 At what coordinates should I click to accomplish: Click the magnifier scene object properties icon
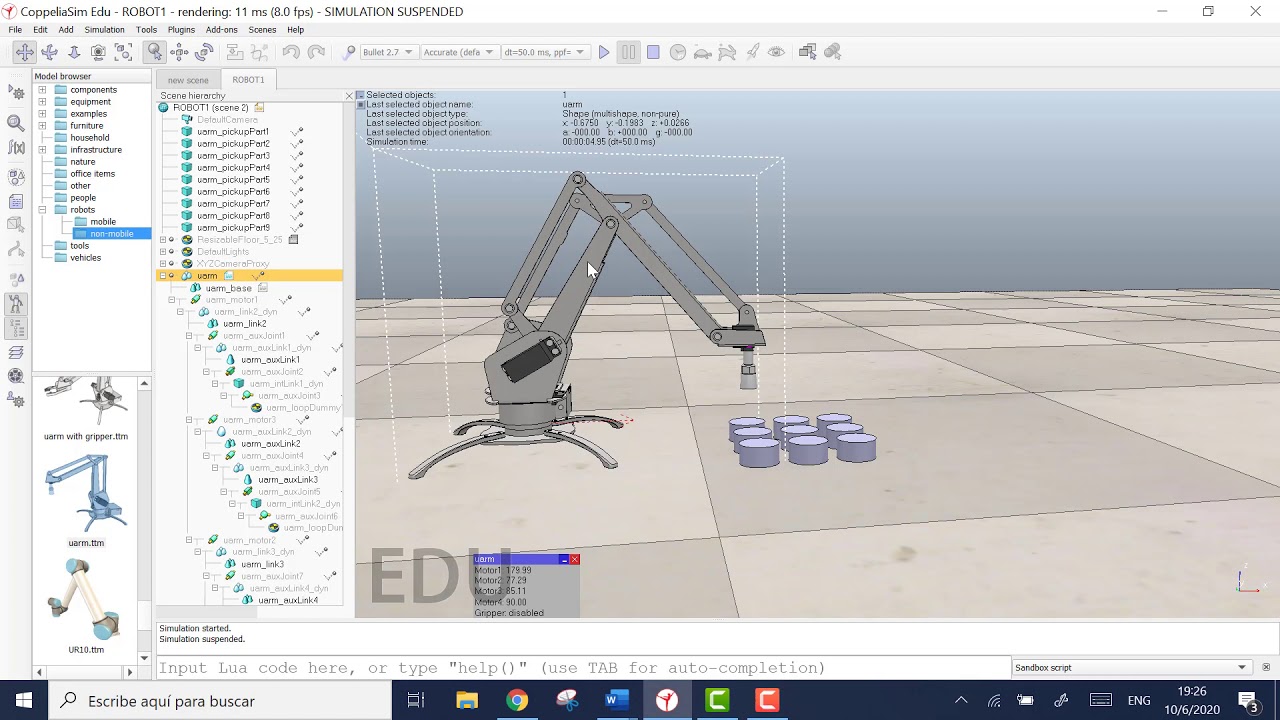16,123
